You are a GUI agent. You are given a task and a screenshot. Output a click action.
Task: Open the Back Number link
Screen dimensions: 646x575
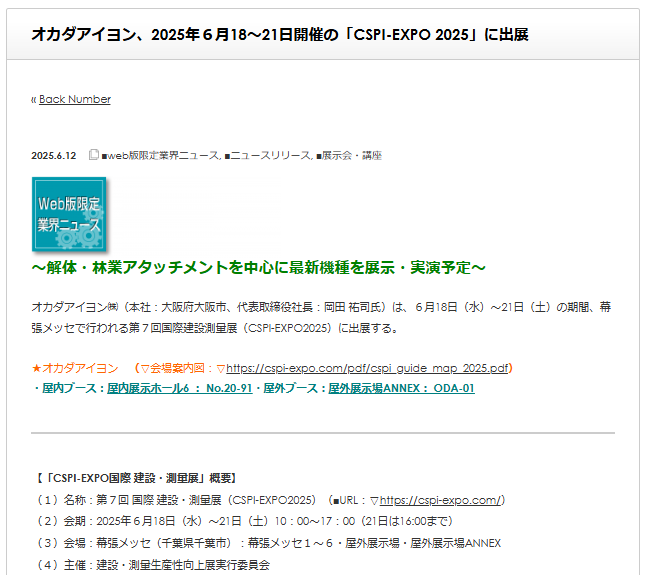(75, 99)
